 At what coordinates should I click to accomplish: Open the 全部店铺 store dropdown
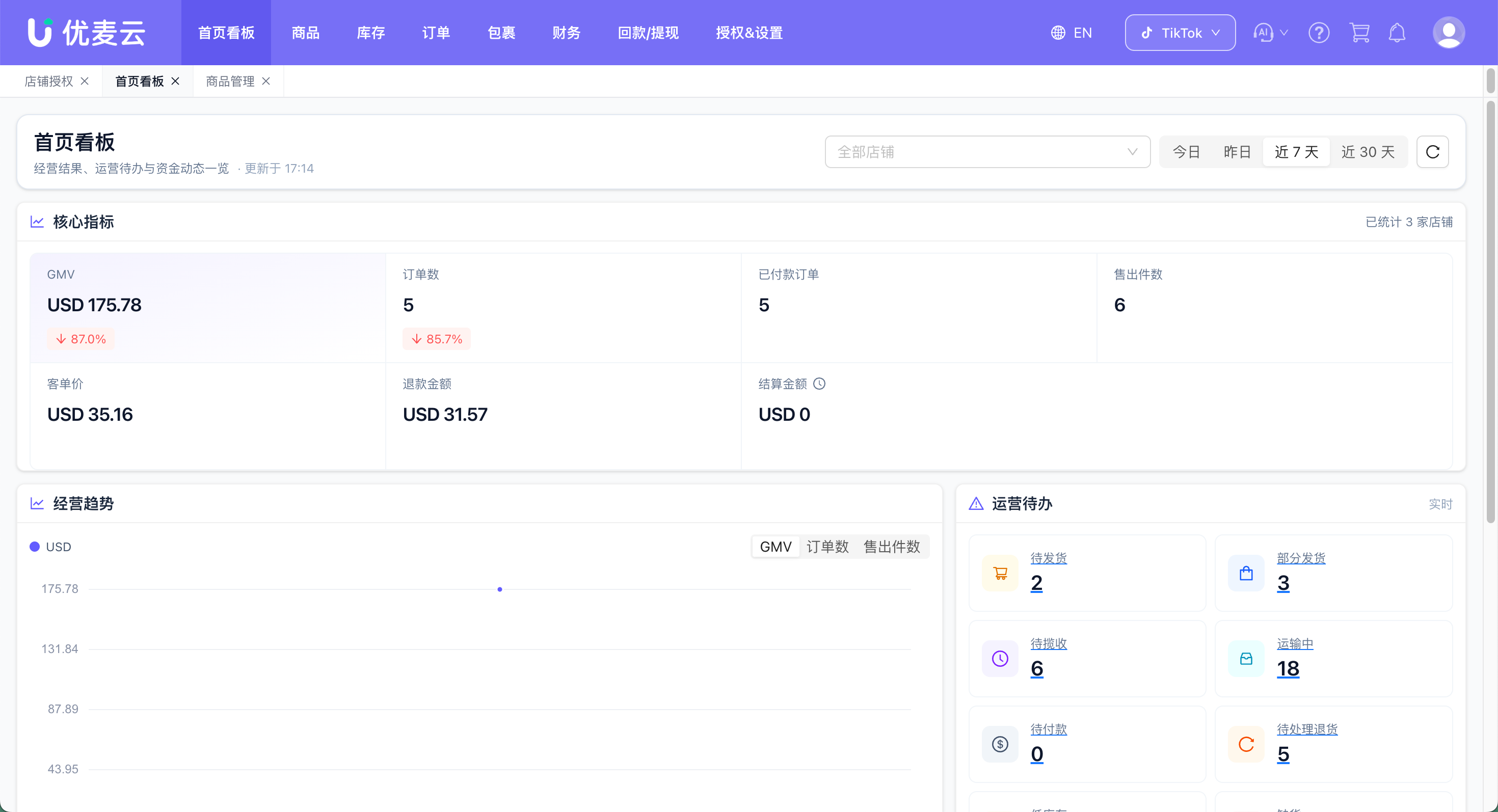(x=987, y=152)
